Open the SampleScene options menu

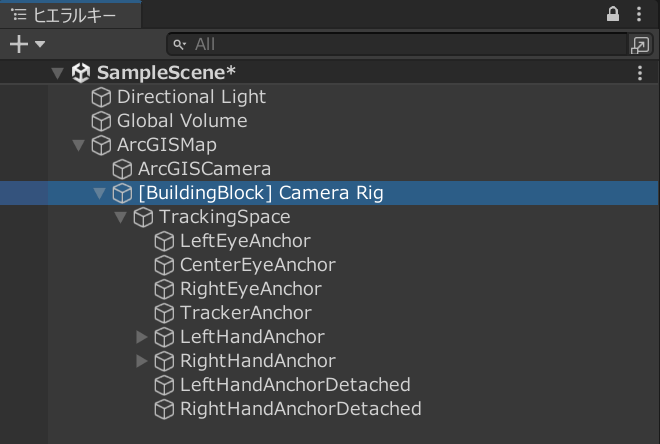tap(640, 73)
